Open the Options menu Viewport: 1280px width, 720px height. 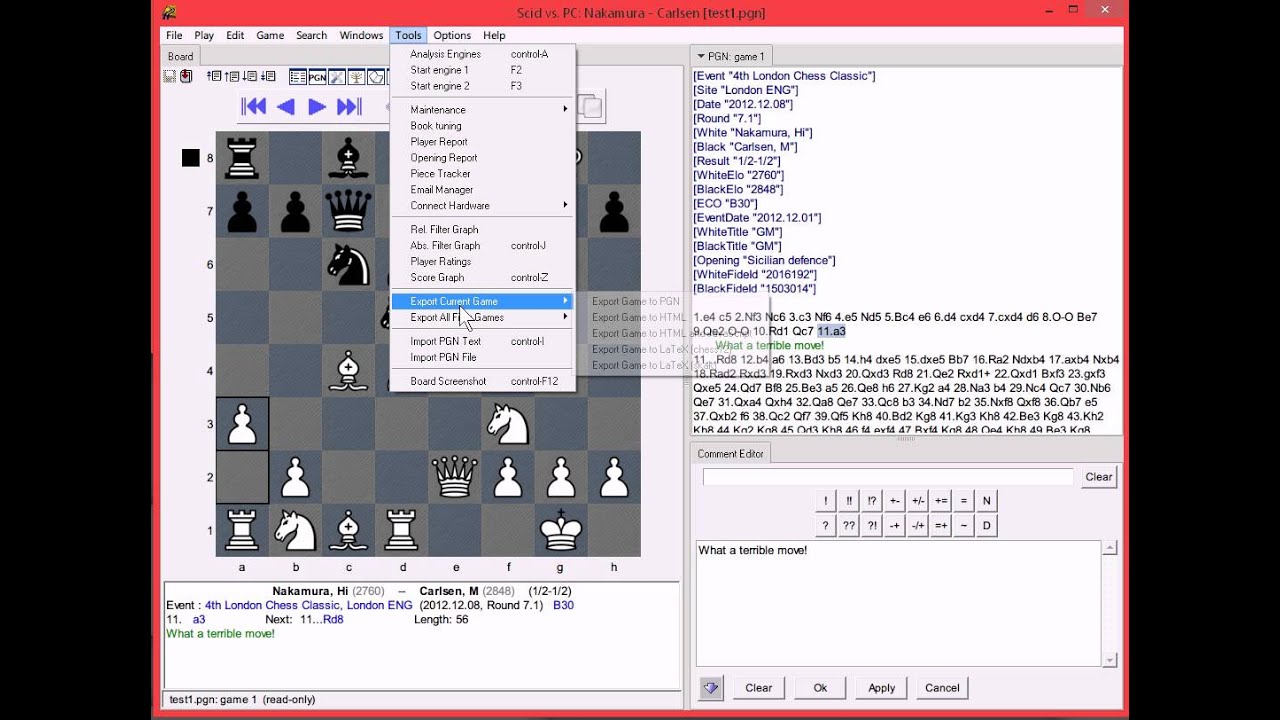(452, 35)
